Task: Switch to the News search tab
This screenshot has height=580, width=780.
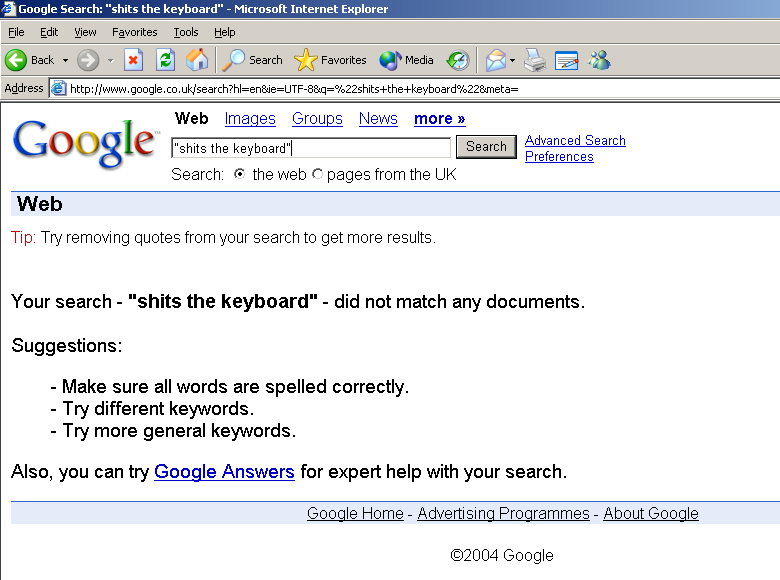Action: [x=378, y=118]
